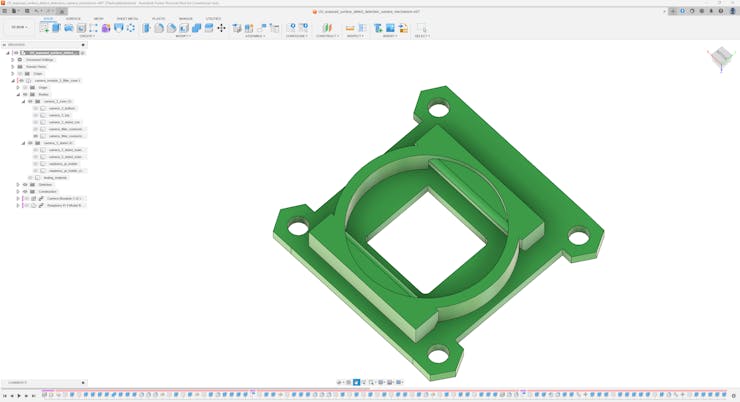Jump to timeline end
Screen dimensions: 740x402
click(x=34, y=396)
